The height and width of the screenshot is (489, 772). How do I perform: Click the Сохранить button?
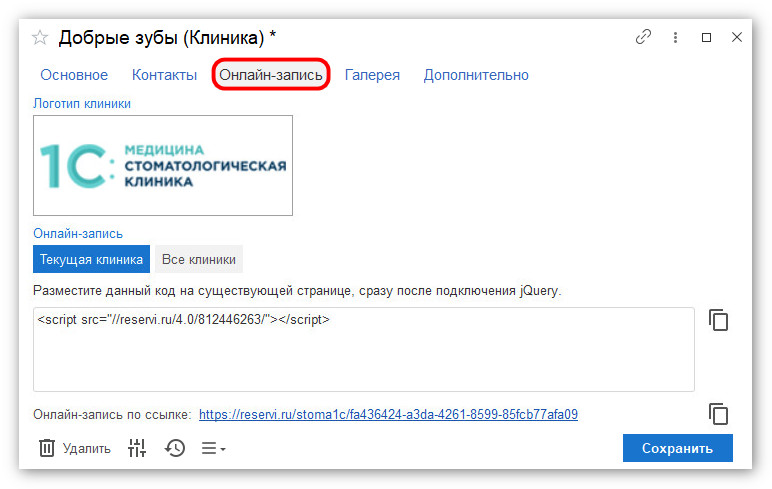click(x=677, y=448)
